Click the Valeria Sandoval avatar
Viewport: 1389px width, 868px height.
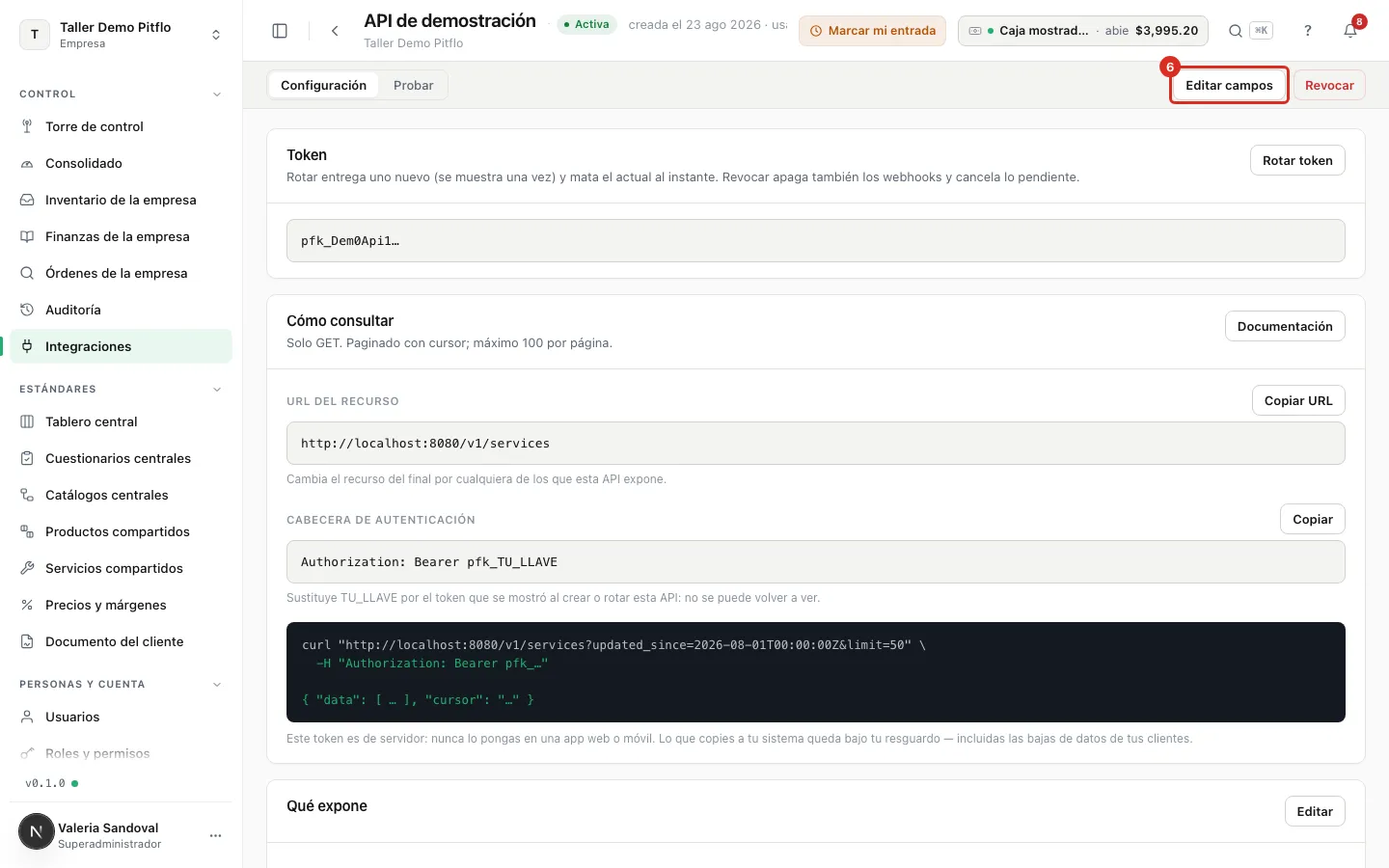pos(37,831)
